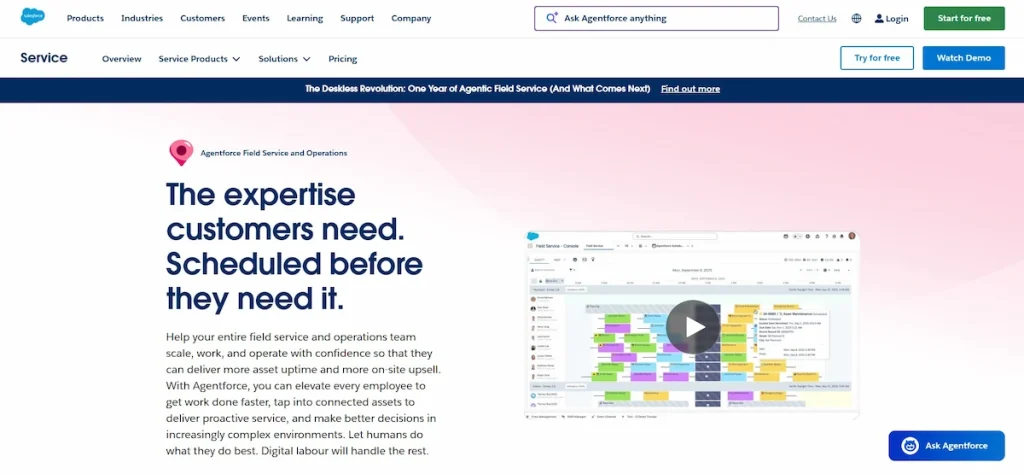Expand the Service Products dropdown
Image resolution: width=1024 pixels, height=474 pixels.
tap(199, 59)
